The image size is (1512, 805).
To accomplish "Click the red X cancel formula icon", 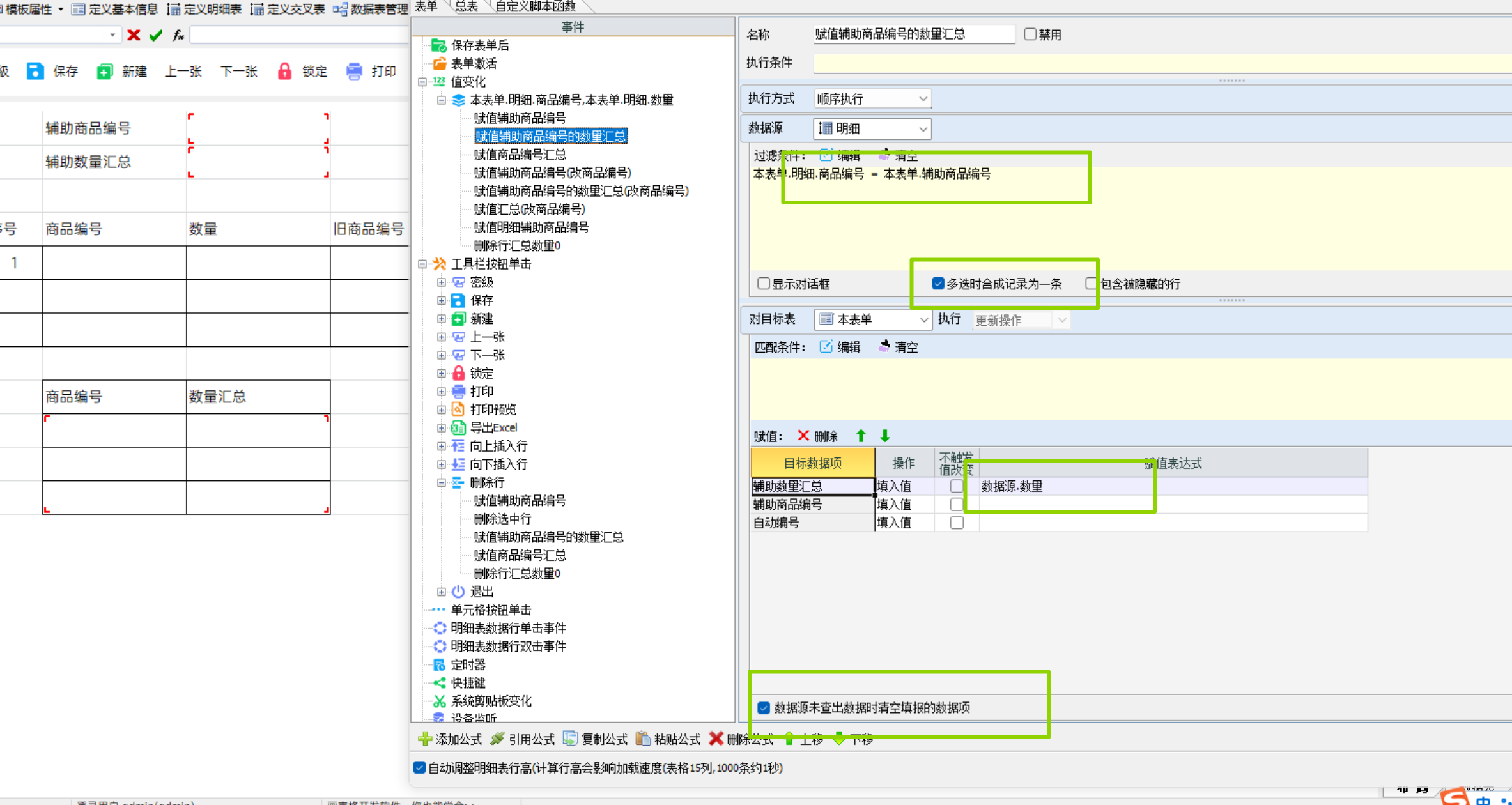I will pos(134,35).
